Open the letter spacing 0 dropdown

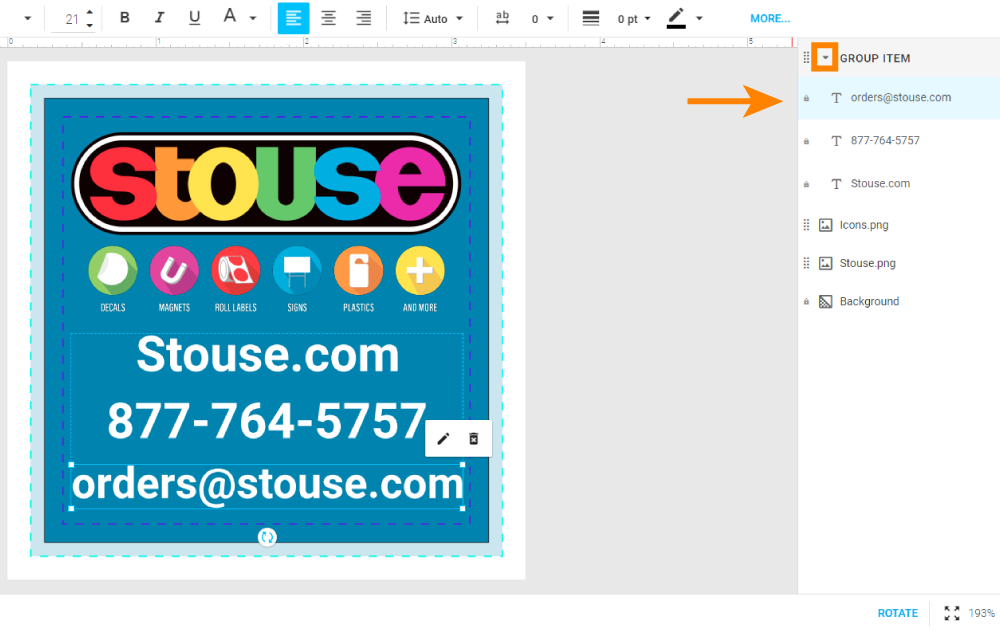[542, 19]
